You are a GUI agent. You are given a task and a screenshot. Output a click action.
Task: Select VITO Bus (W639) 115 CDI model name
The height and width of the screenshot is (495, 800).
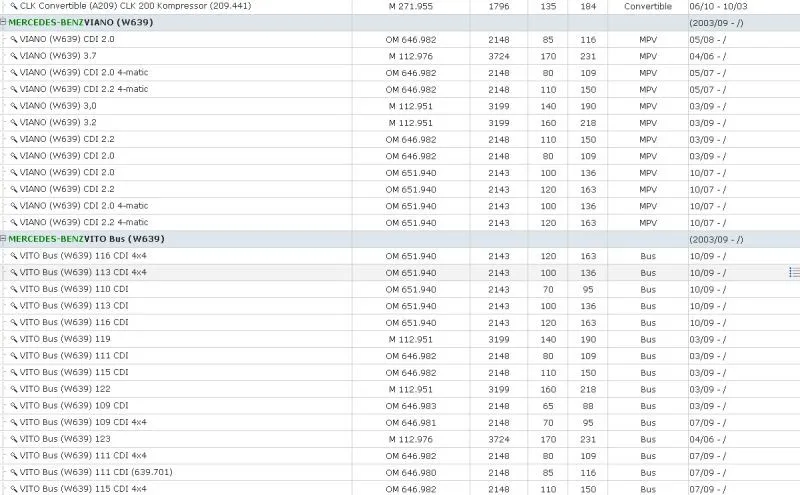(74, 373)
